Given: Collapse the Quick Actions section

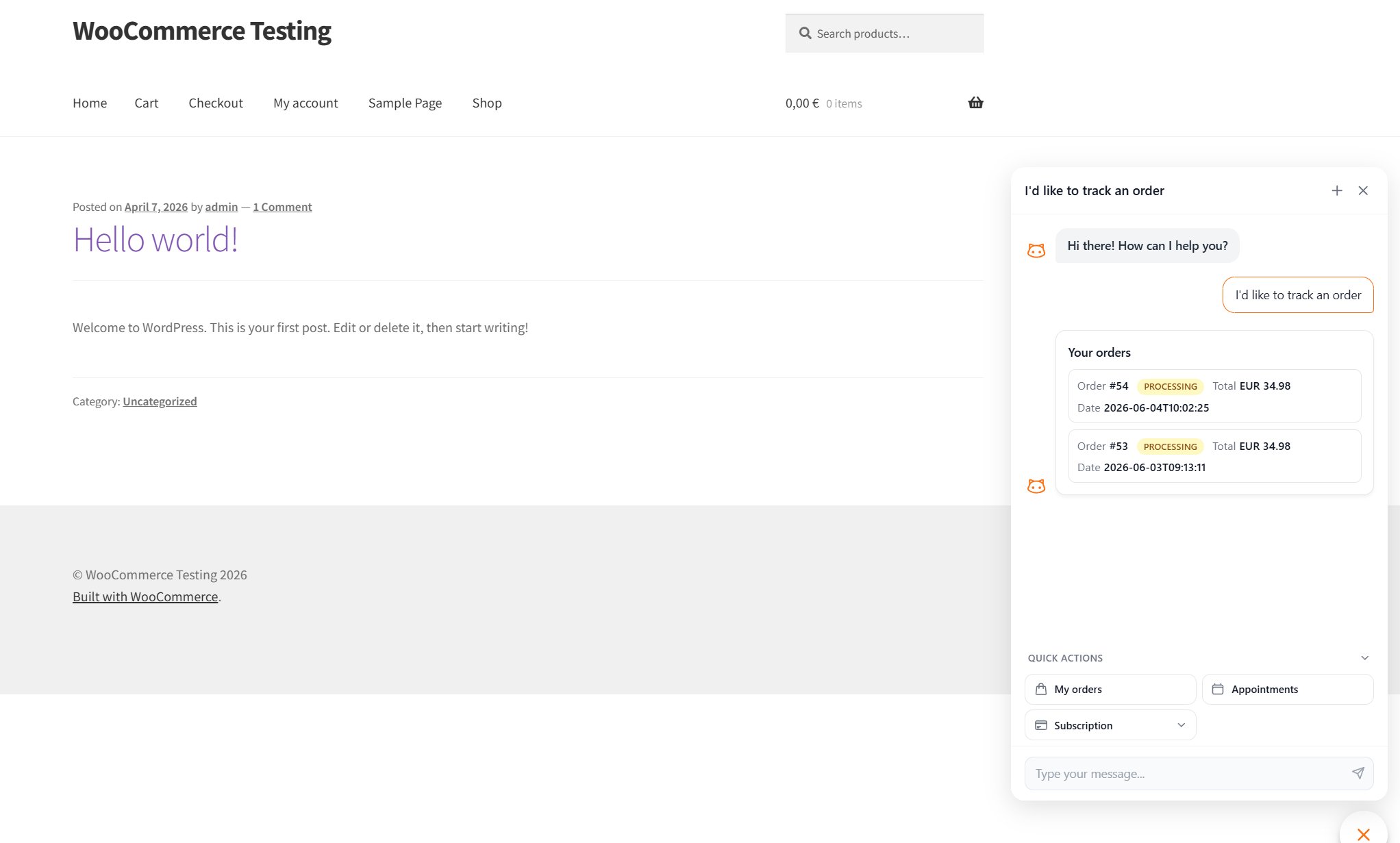Looking at the screenshot, I should [x=1364, y=657].
